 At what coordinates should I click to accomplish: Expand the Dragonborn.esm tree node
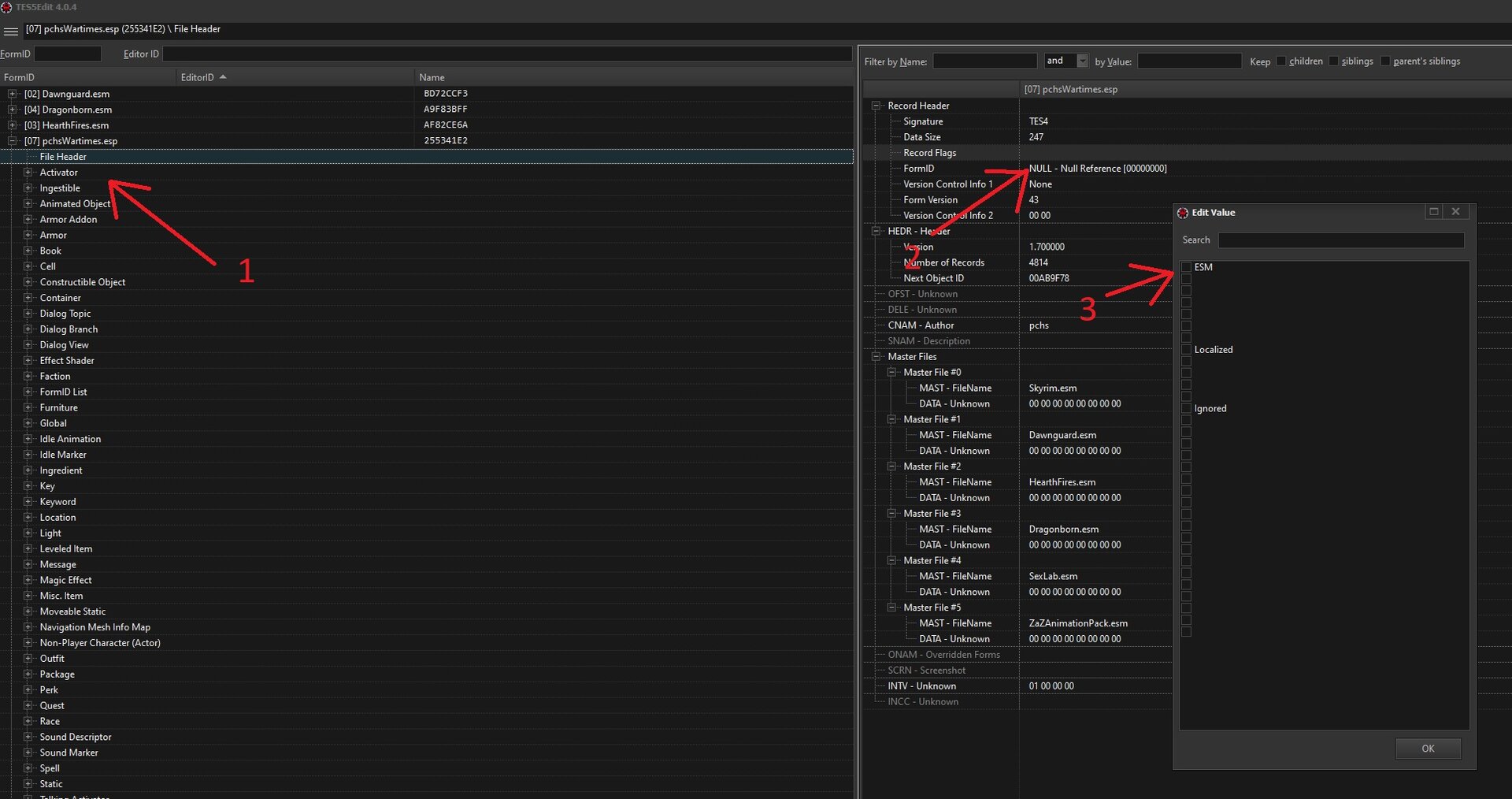point(12,110)
